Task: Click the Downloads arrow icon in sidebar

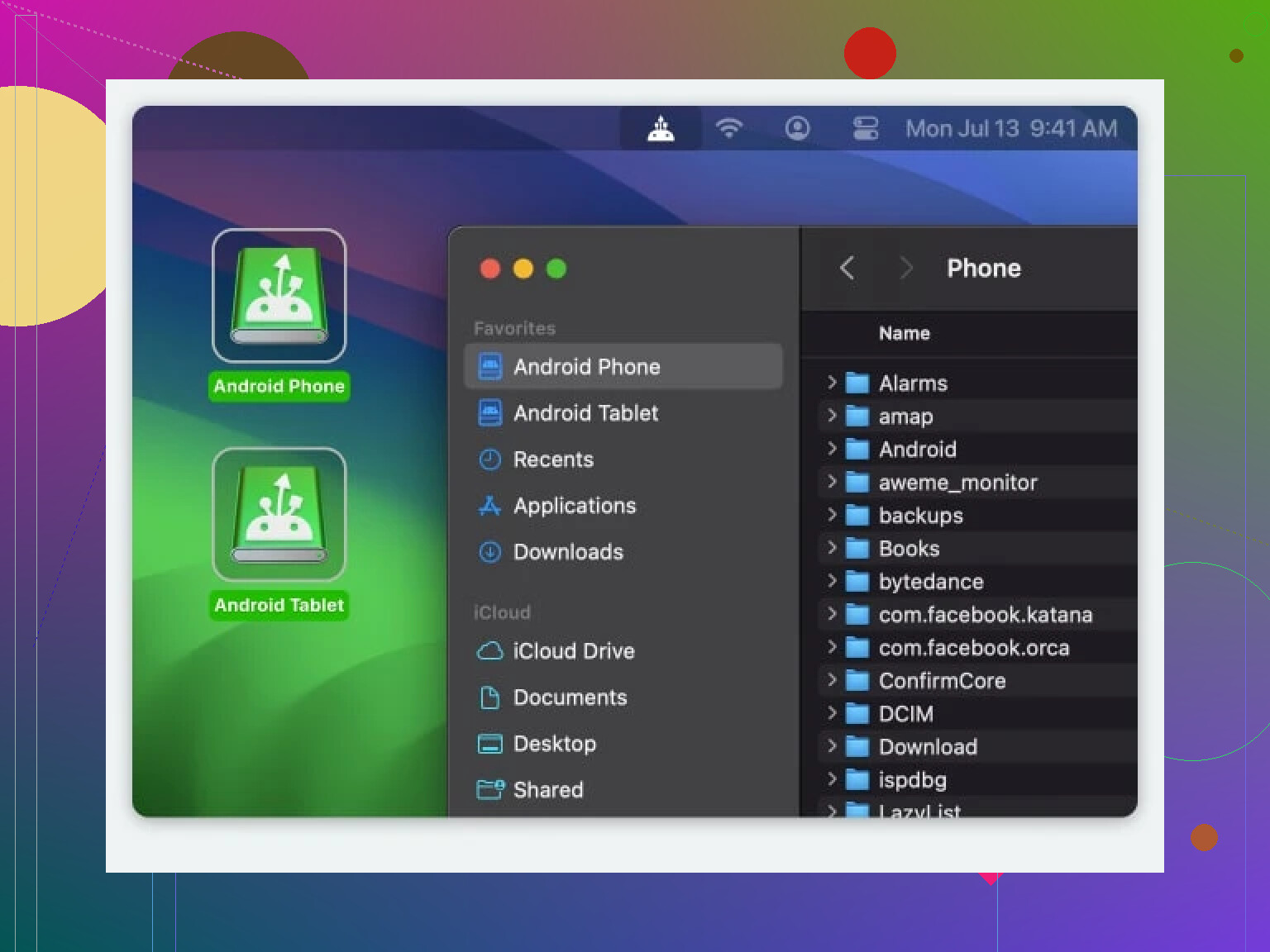Action: [490, 551]
